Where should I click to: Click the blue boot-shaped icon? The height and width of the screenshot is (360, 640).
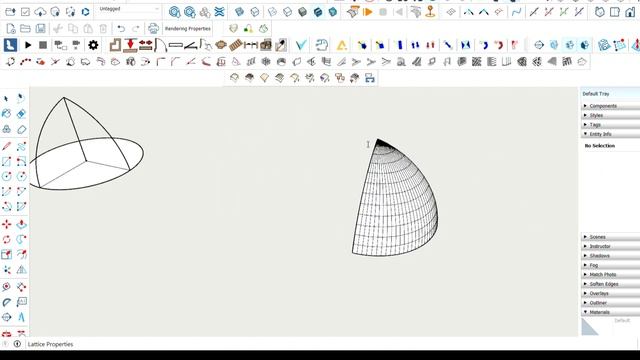tap(10, 45)
